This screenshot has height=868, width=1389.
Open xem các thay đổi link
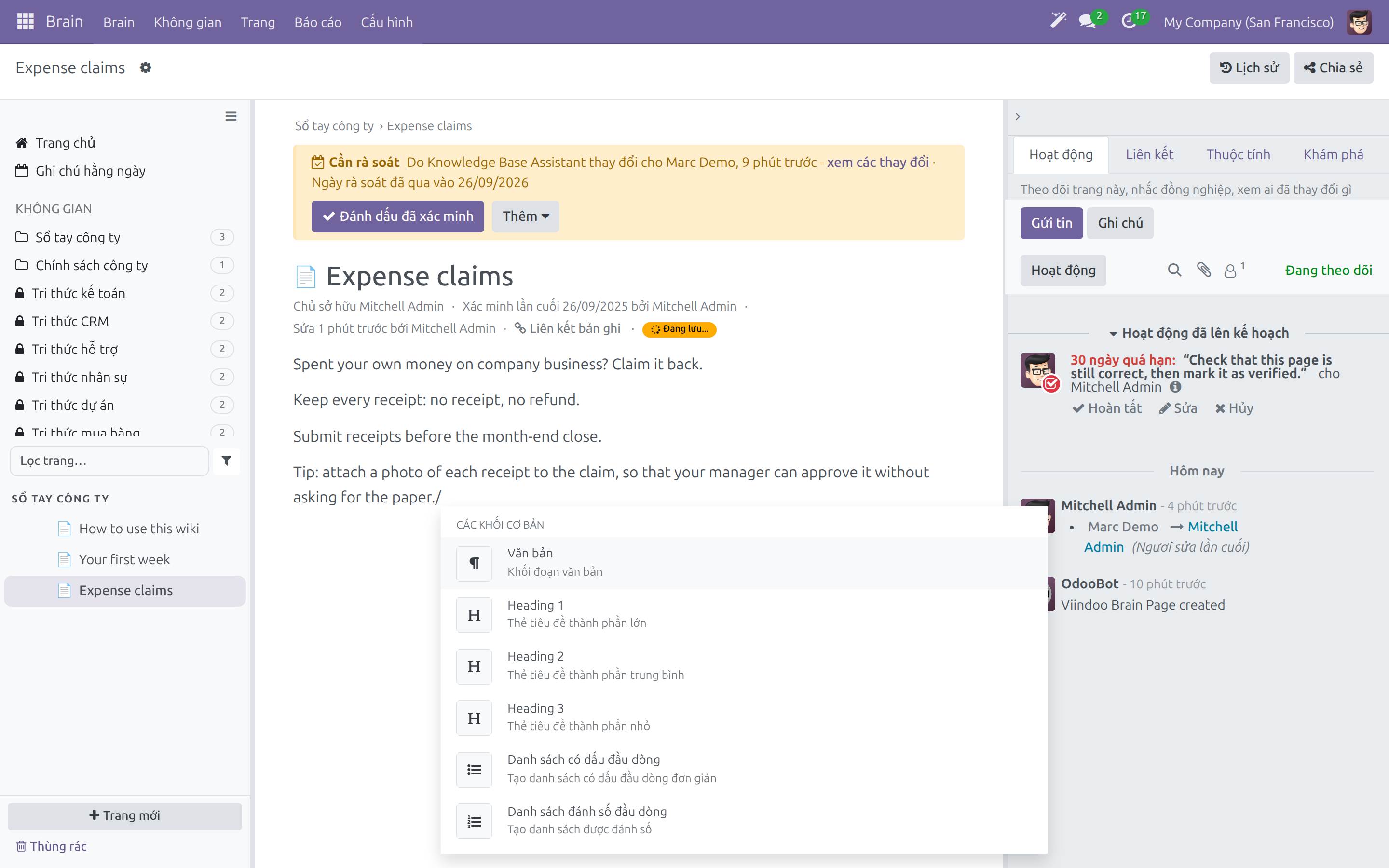(878, 163)
